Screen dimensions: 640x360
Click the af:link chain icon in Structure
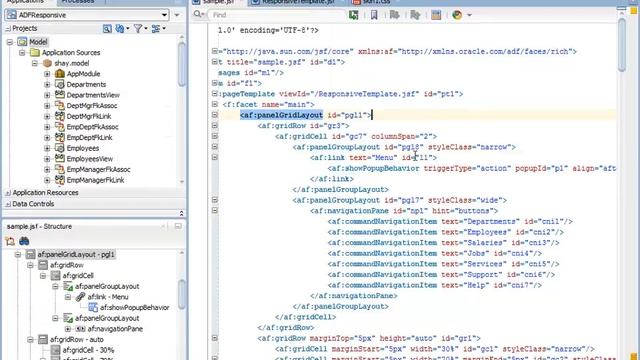80,297
